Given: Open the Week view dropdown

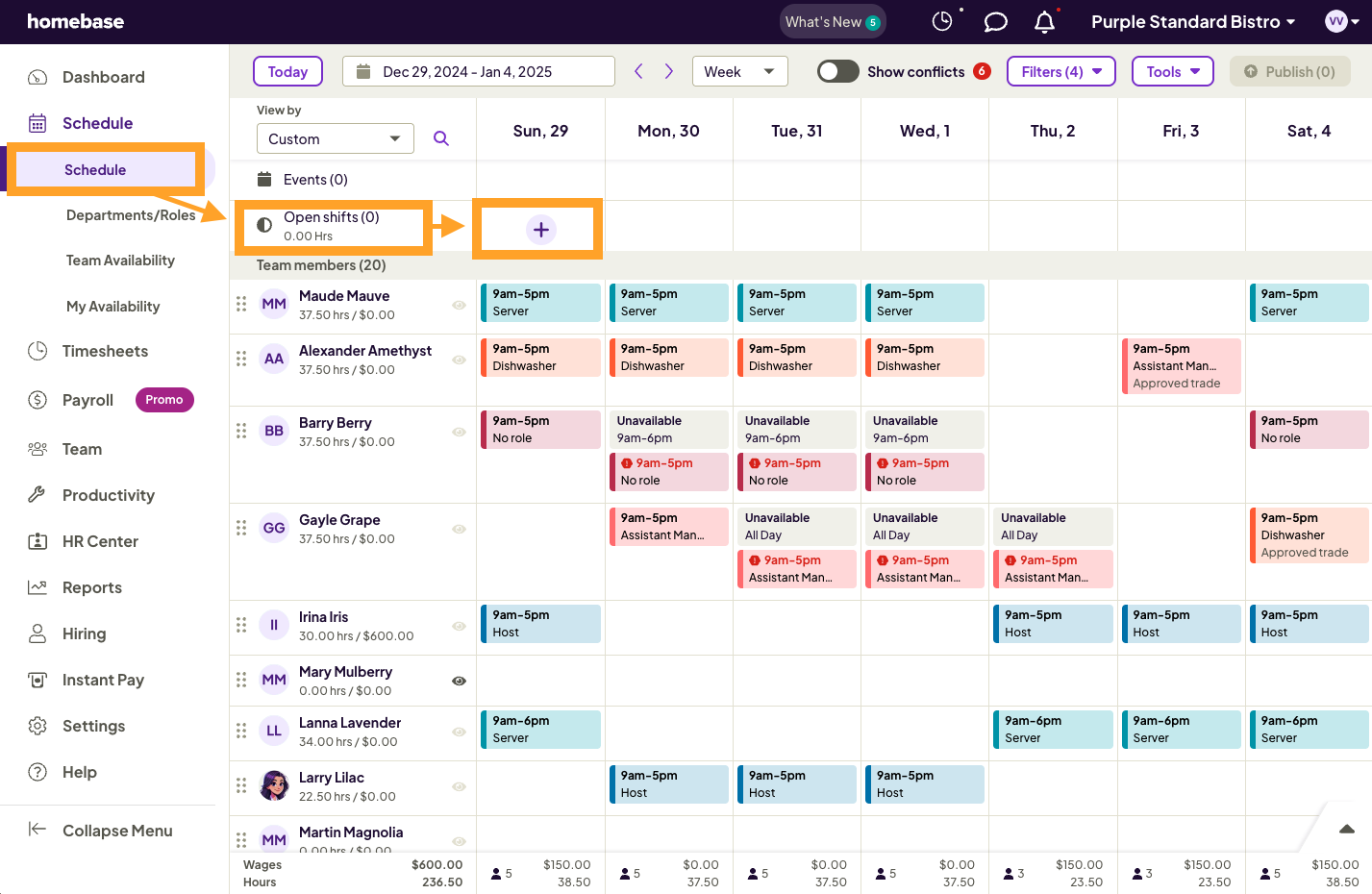Looking at the screenshot, I should coord(739,71).
